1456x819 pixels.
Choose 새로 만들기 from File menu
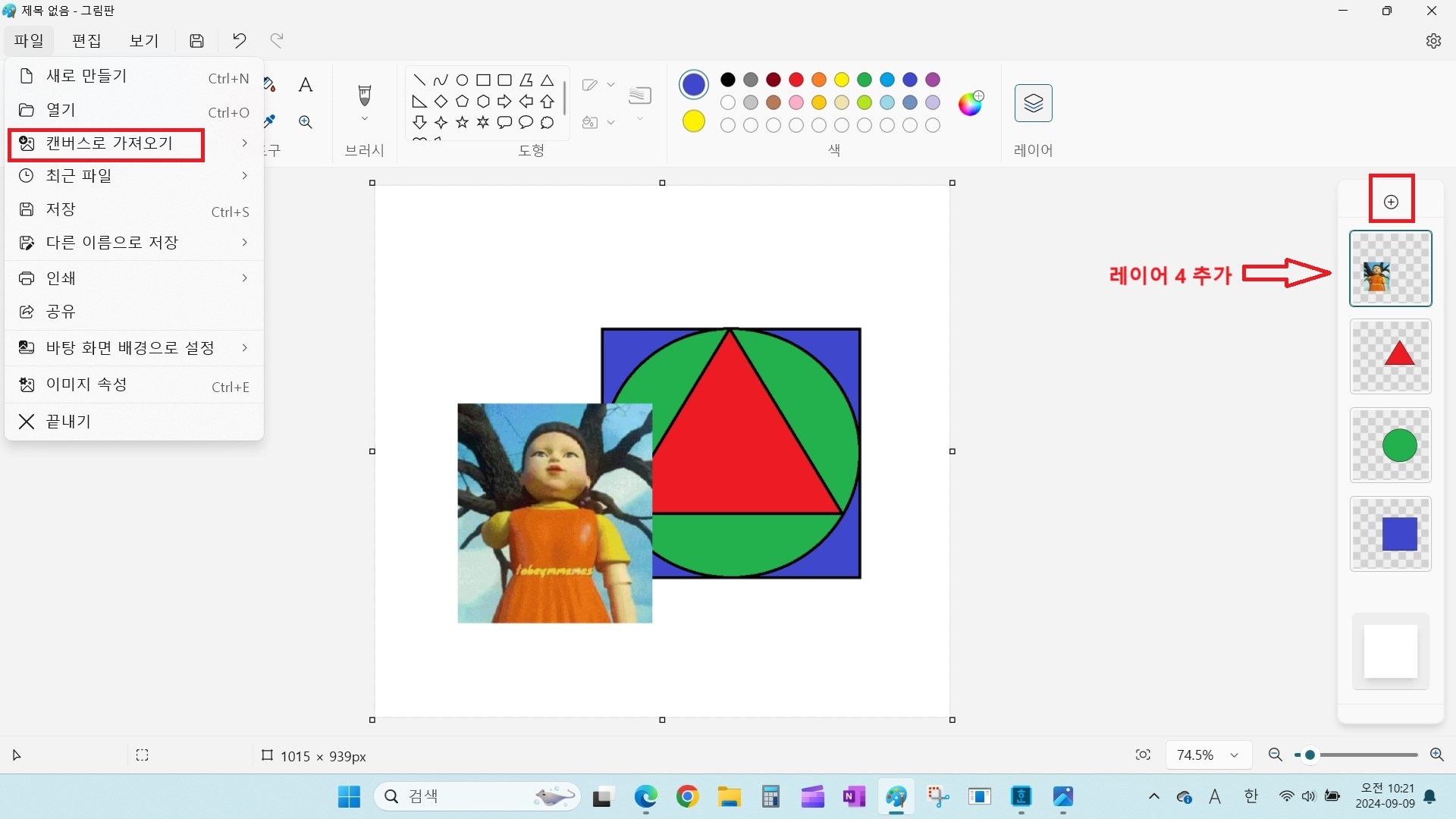coord(134,77)
